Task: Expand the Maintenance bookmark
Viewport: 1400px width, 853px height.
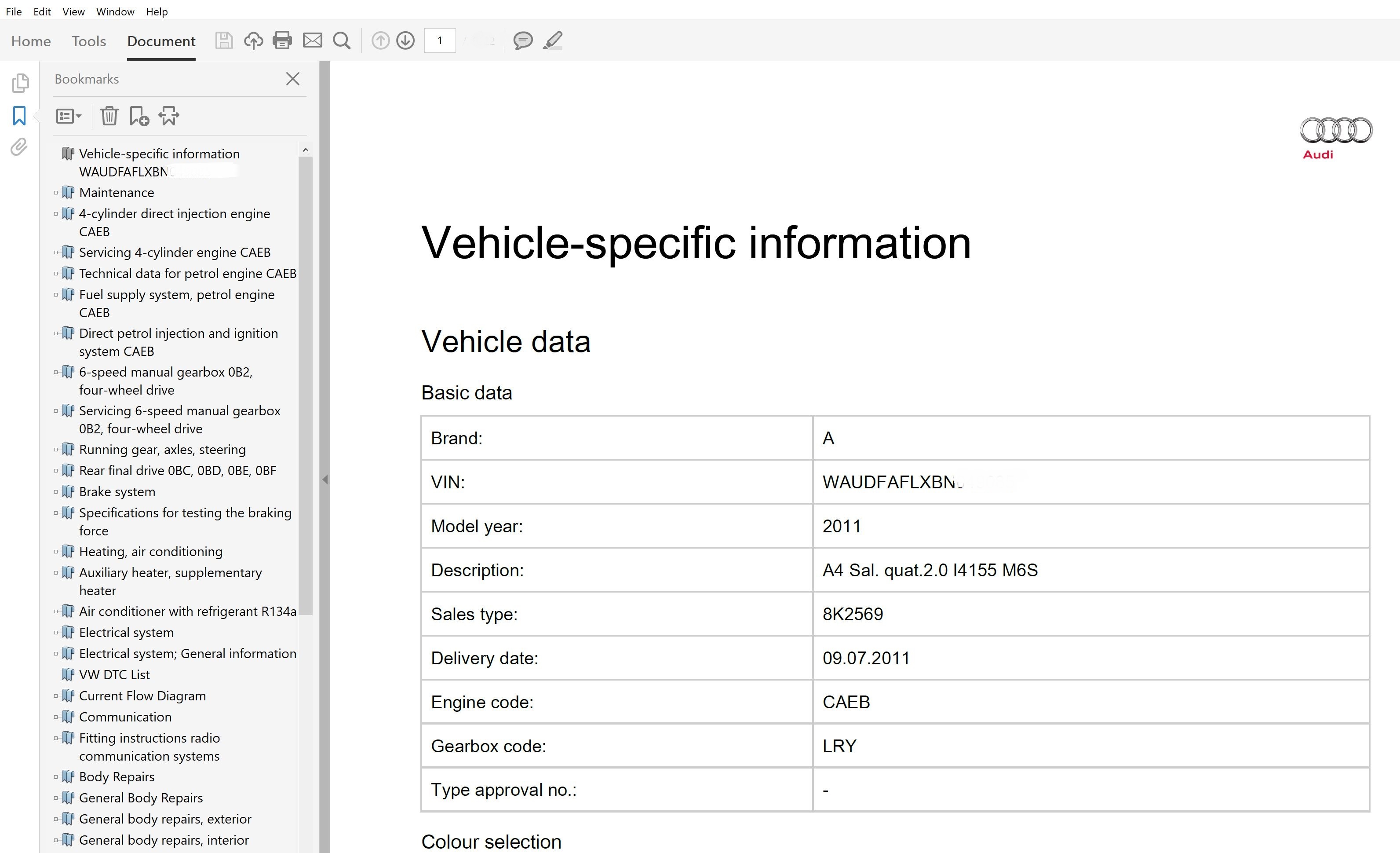Action: 56,193
